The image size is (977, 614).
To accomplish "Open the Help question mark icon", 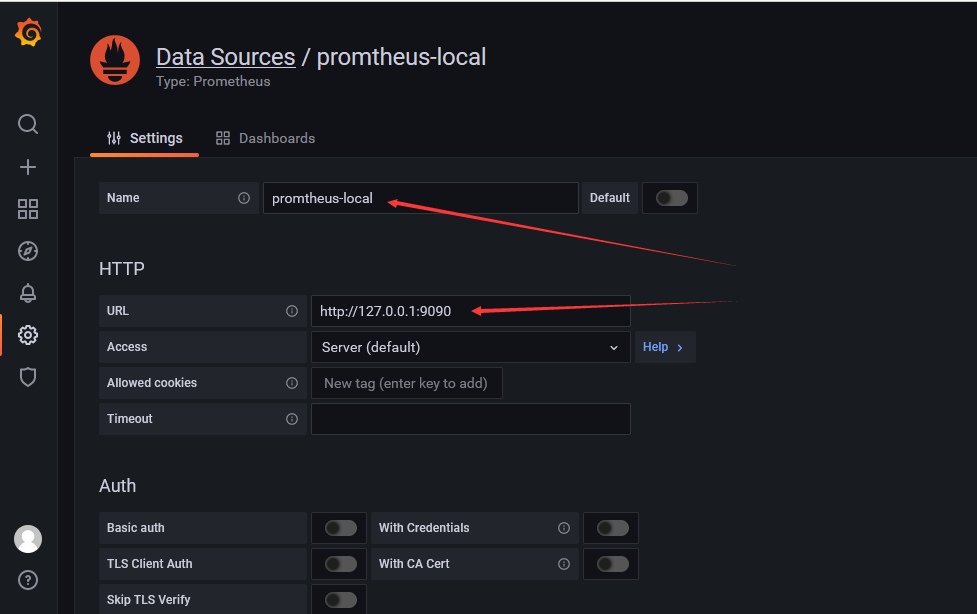I will (28, 580).
